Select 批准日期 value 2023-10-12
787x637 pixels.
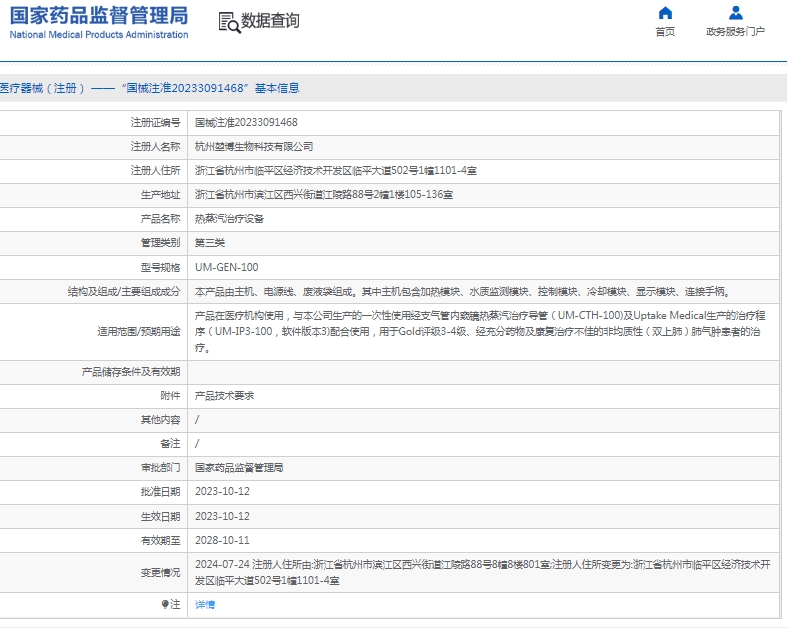point(222,491)
